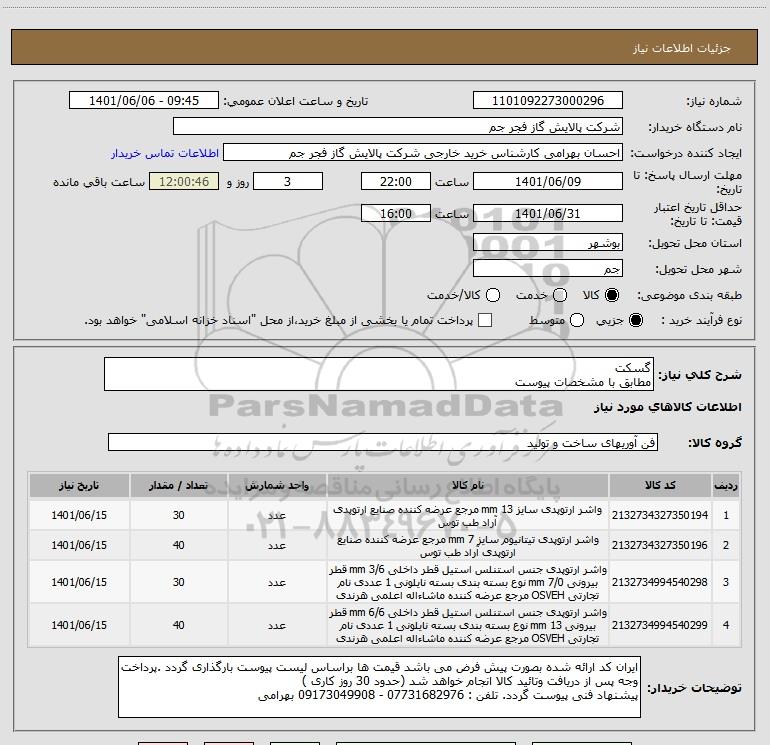Click need date 1401/06/15 in row 4

(79, 625)
